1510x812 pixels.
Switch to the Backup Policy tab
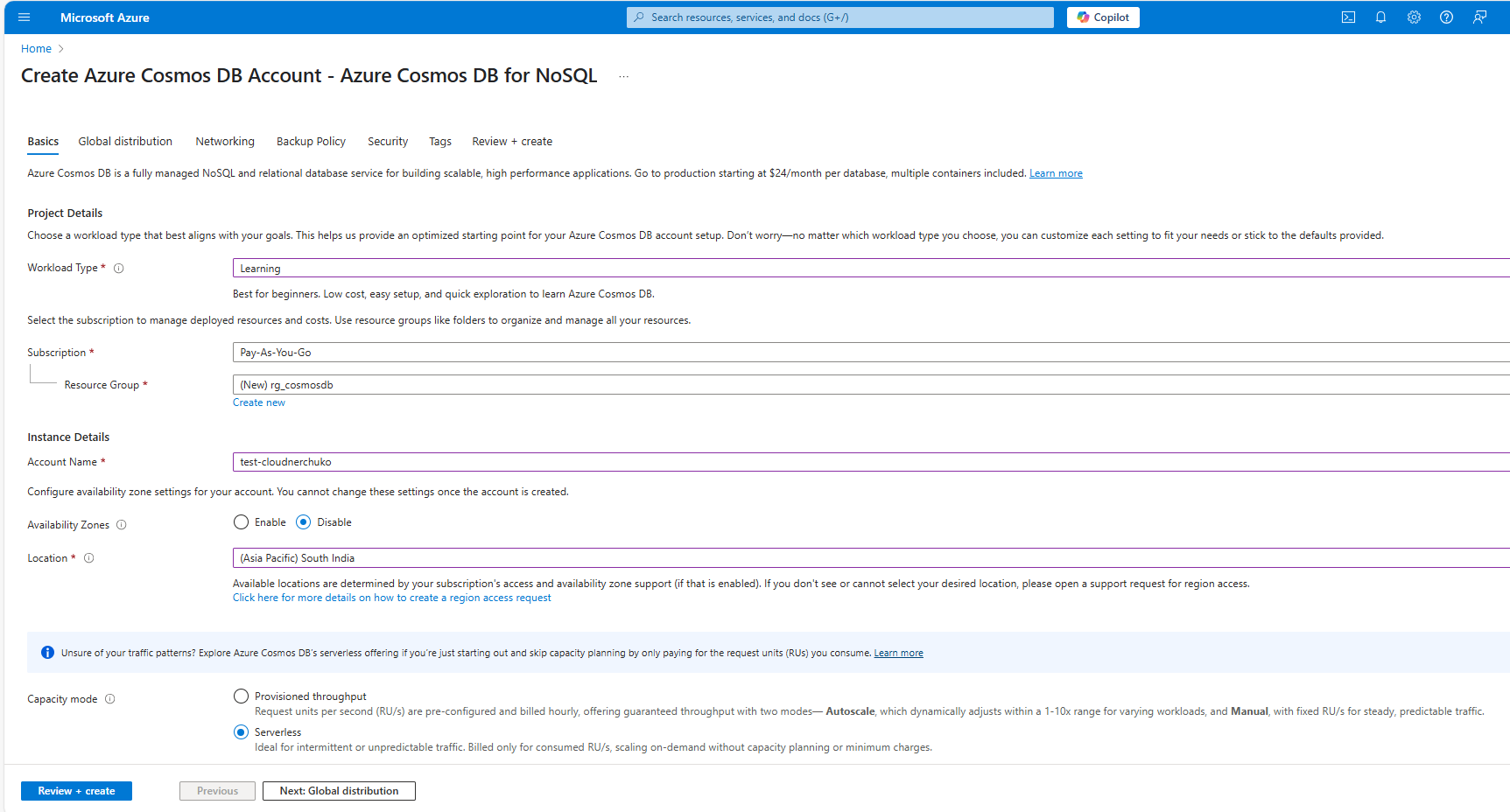pyautogui.click(x=311, y=142)
